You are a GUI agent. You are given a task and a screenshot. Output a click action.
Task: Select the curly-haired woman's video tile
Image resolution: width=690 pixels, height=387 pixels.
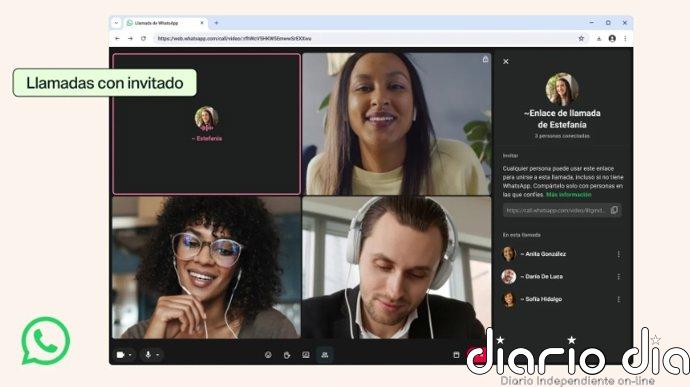click(x=206, y=267)
